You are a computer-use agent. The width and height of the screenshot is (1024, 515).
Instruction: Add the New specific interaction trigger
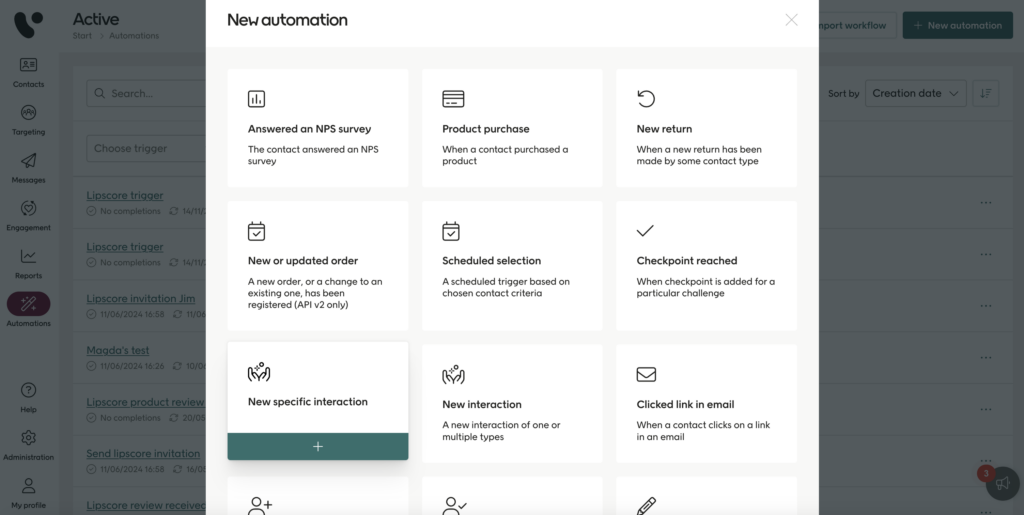tap(317, 447)
